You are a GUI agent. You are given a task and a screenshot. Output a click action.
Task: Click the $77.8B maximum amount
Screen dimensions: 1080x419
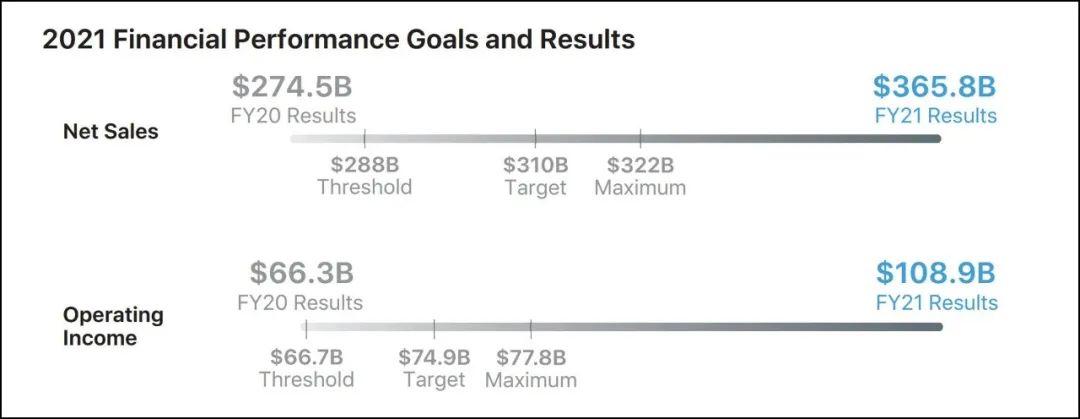(x=531, y=357)
